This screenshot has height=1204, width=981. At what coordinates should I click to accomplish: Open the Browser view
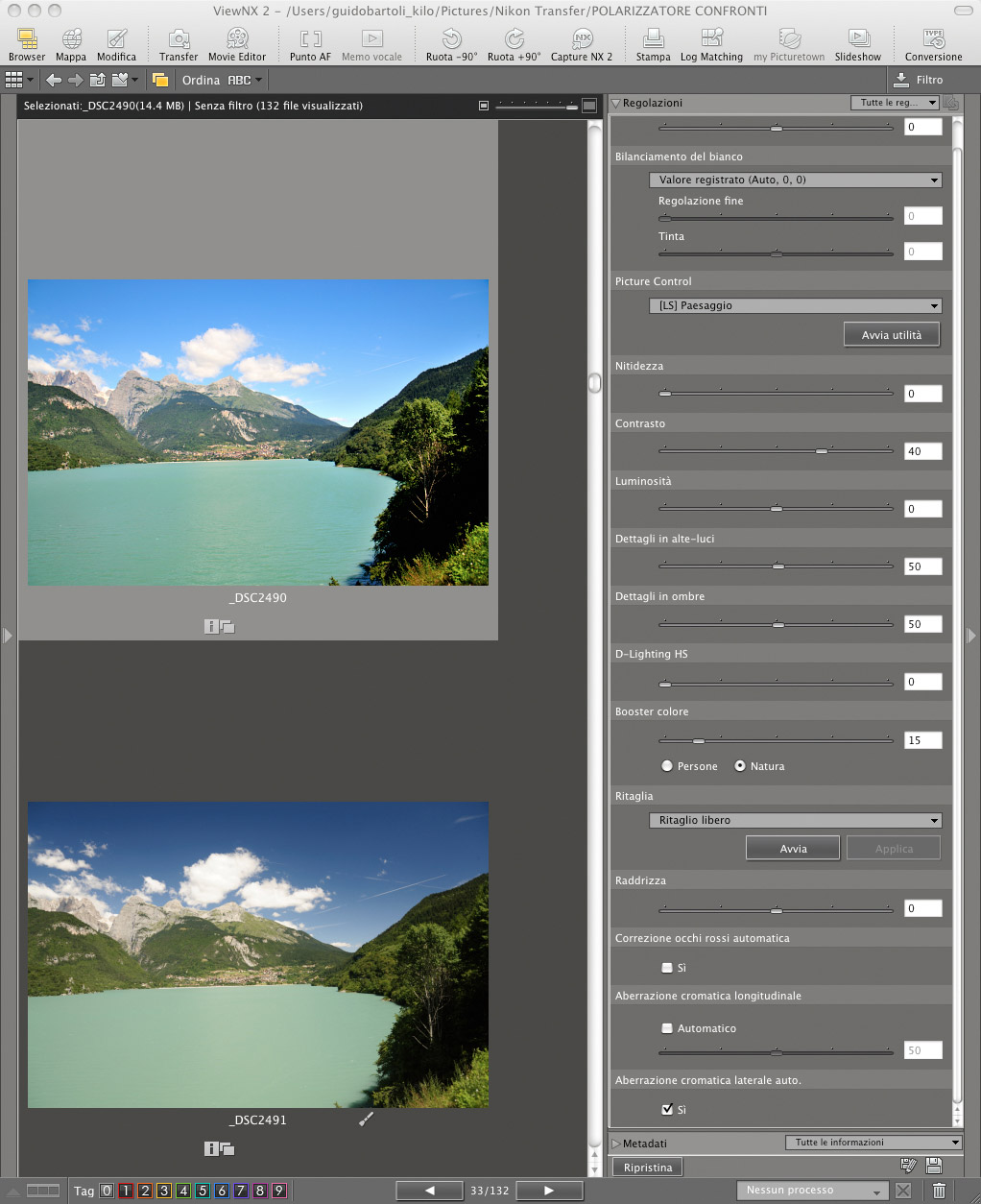tap(27, 44)
